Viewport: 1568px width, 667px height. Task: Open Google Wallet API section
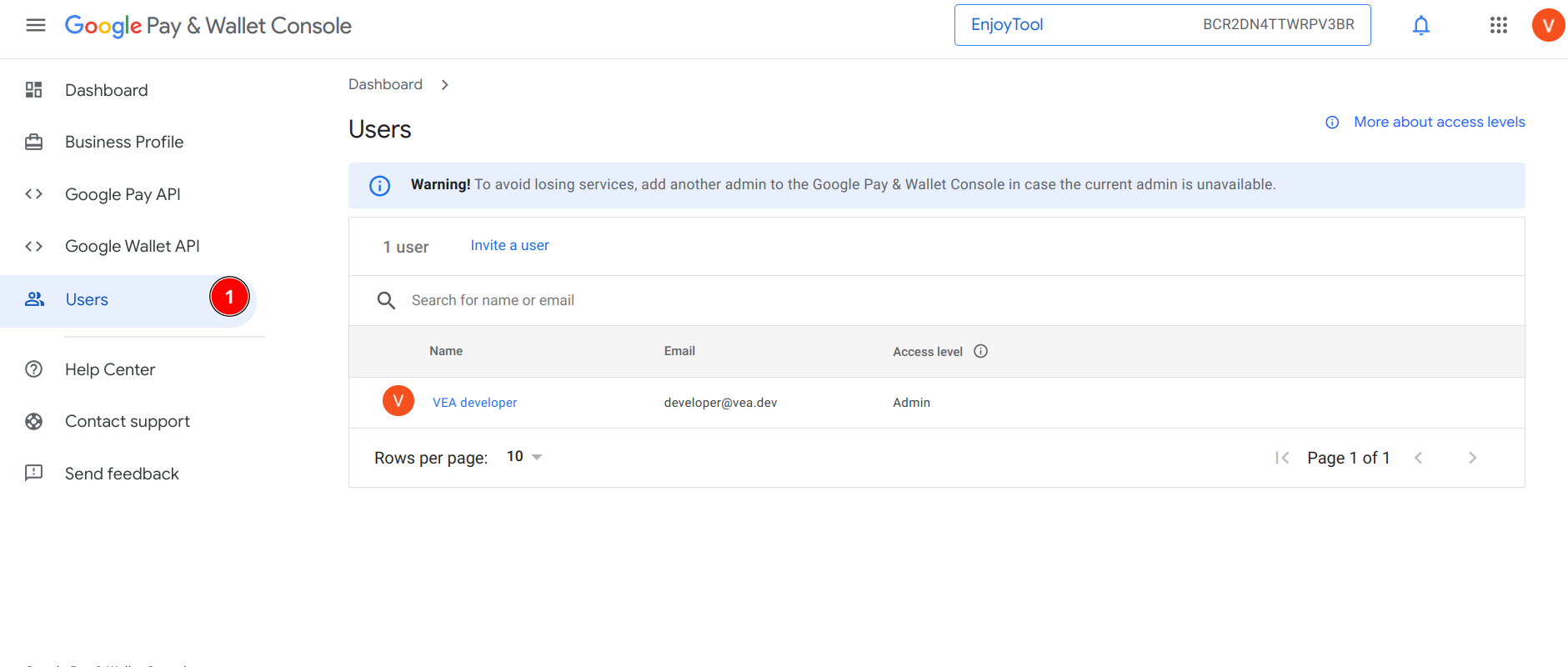tap(133, 246)
